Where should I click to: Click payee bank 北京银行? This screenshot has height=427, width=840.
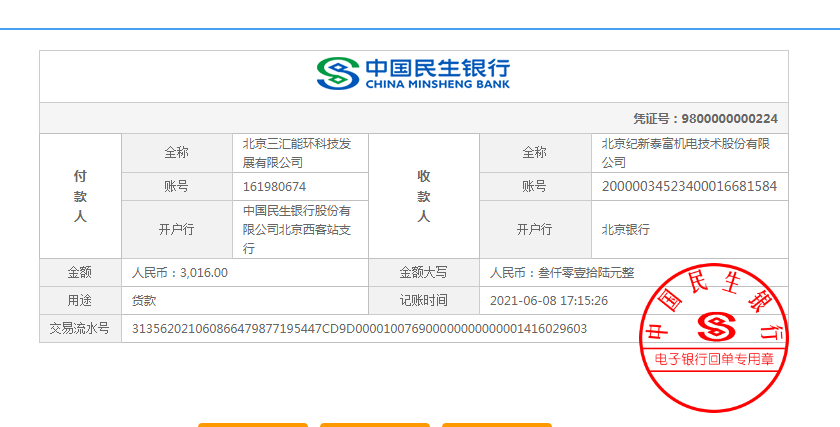click(x=625, y=229)
